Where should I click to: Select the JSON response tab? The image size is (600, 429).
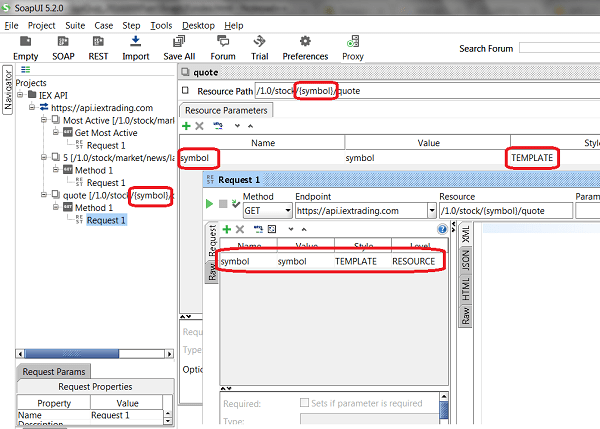[465, 261]
